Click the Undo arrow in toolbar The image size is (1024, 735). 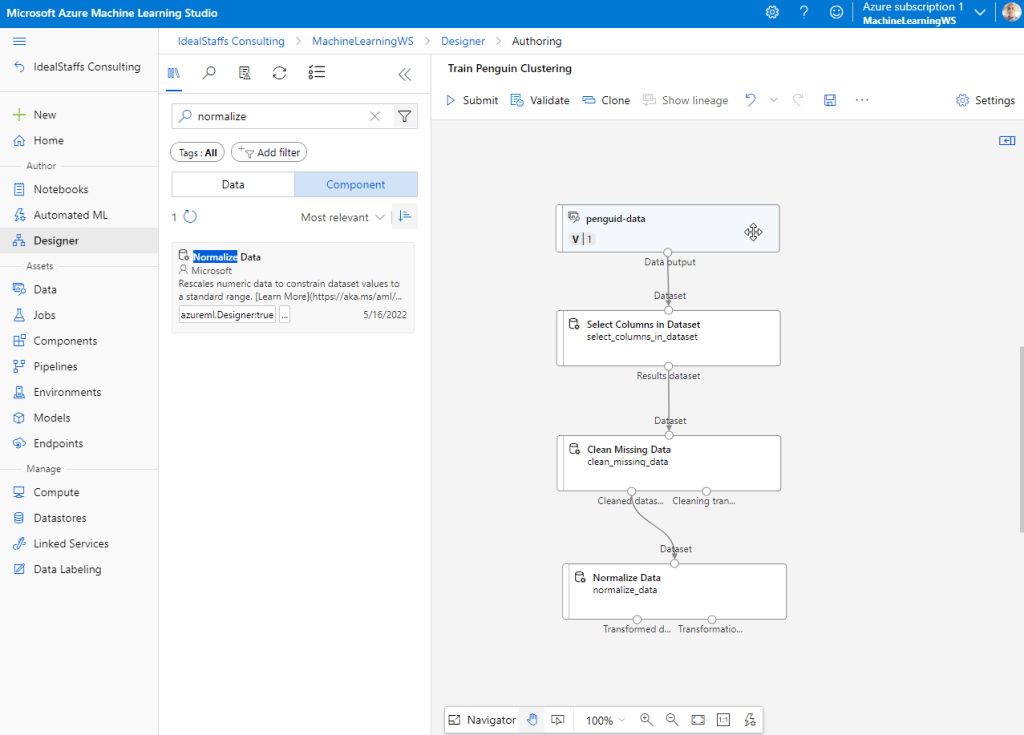tap(750, 100)
